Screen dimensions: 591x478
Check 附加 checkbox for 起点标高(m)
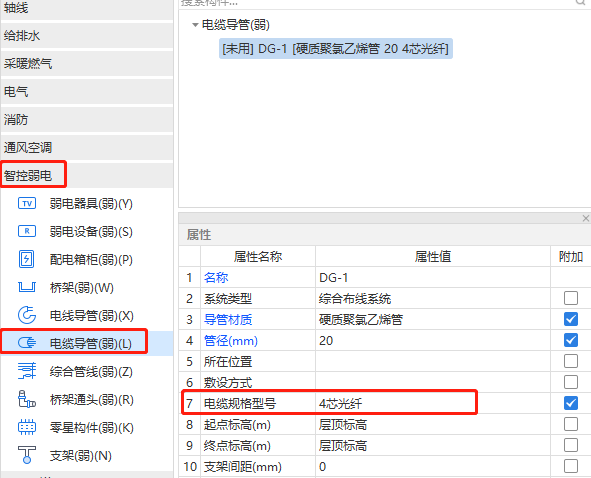pos(571,424)
